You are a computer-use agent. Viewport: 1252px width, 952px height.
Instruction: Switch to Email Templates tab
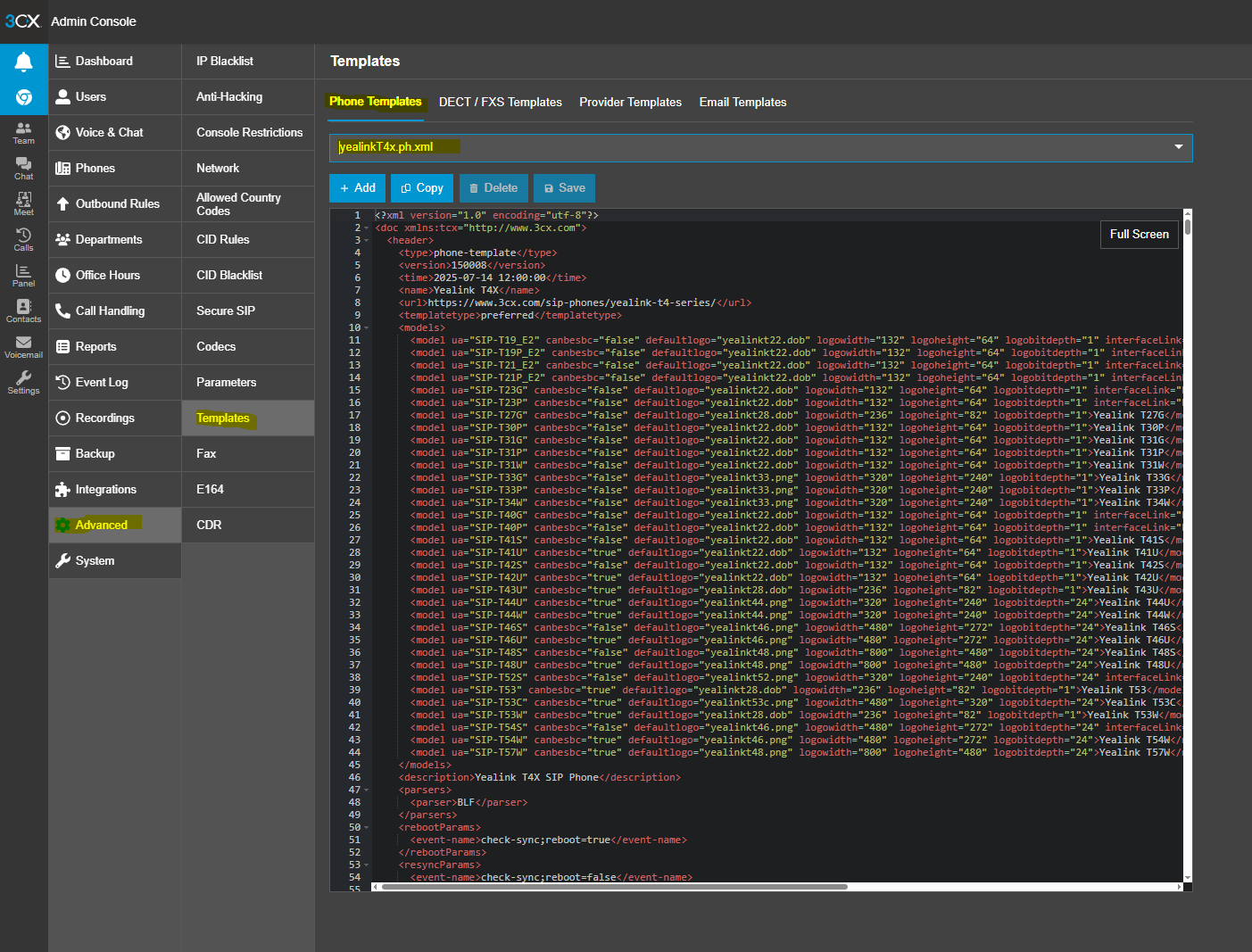click(742, 102)
